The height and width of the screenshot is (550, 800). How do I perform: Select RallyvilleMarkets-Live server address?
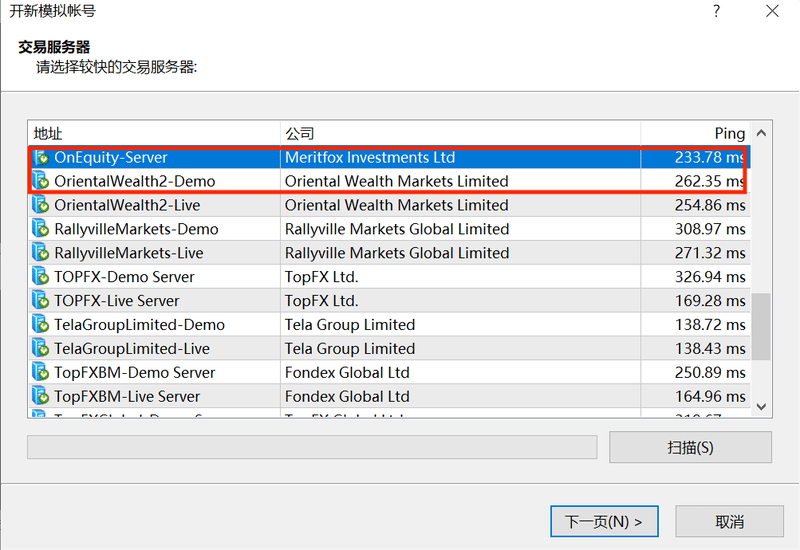click(x=129, y=253)
